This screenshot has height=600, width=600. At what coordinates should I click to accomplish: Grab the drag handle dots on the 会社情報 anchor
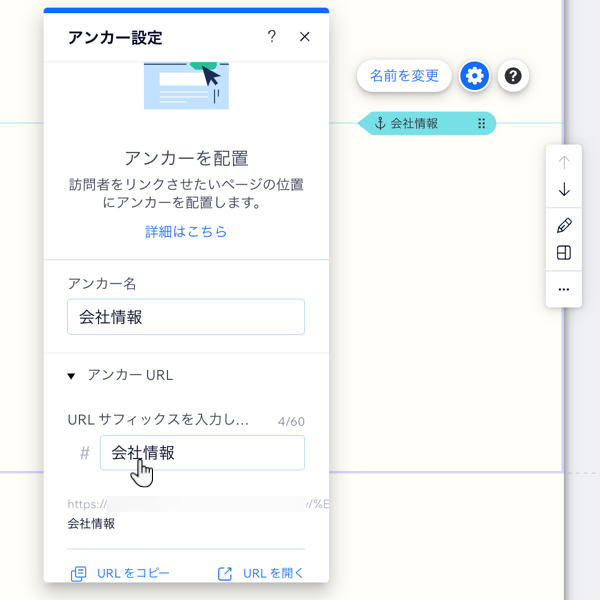481,123
